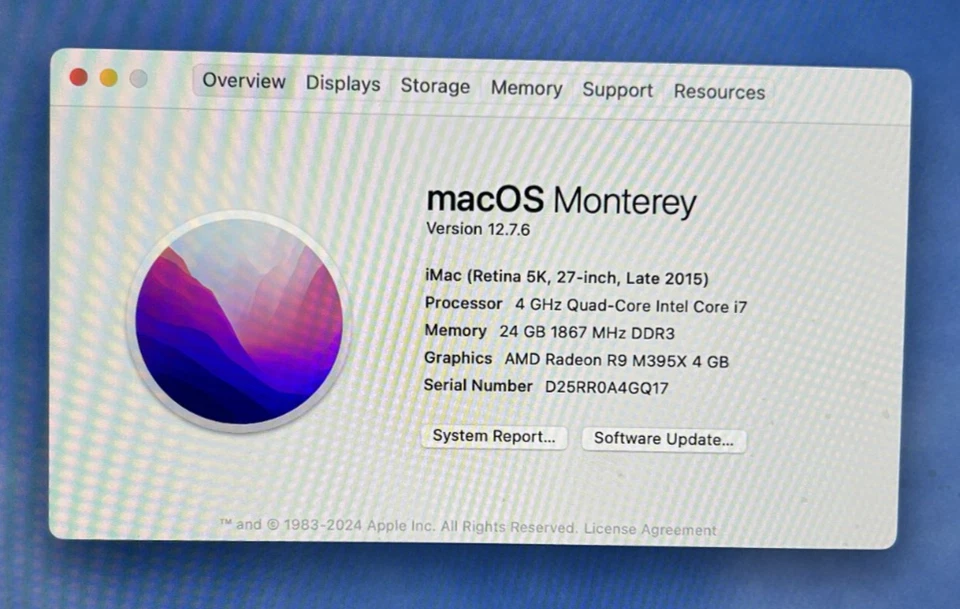Click the AMD Radeon Graphics entry
This screenshot has height=609, width=960.
click(580, 358)
